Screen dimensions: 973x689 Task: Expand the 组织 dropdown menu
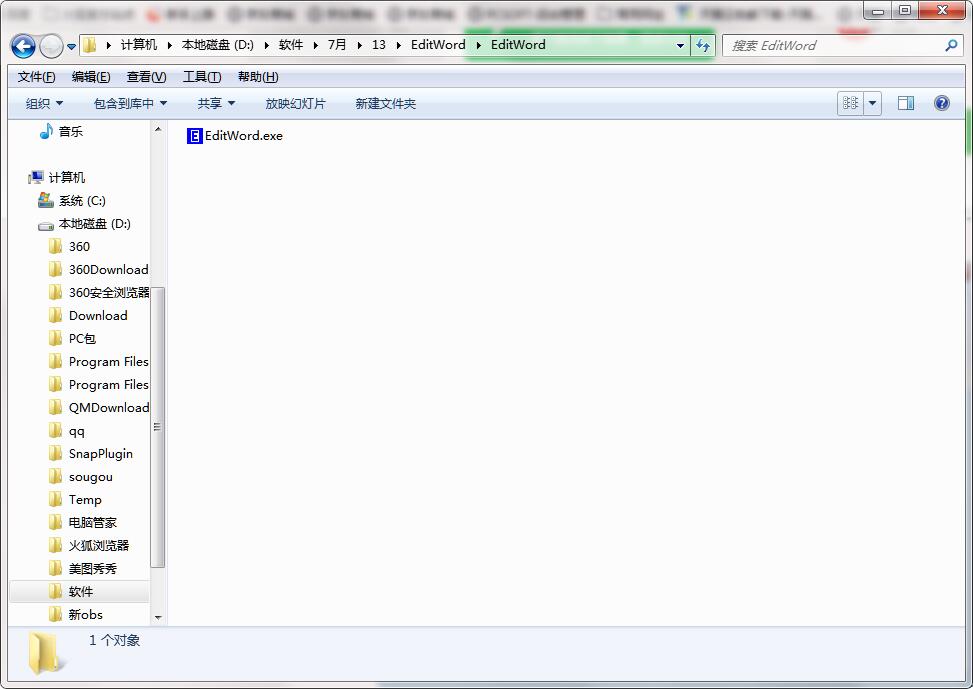coord(45,103)
